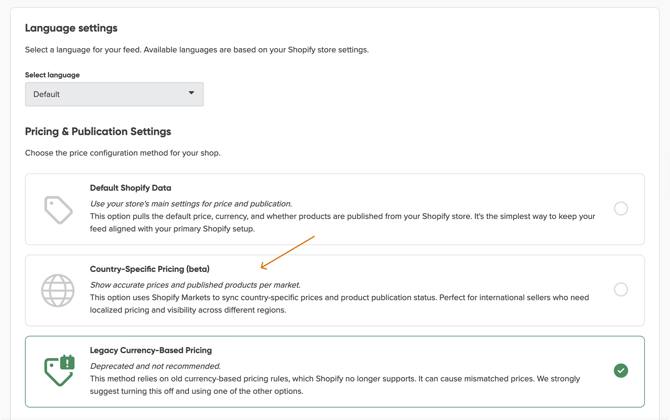The height and width of the screenshot is (420, 670).
Task: Click 'Deprecated and not recommended.' text
Action: click(x=155, y=366)
